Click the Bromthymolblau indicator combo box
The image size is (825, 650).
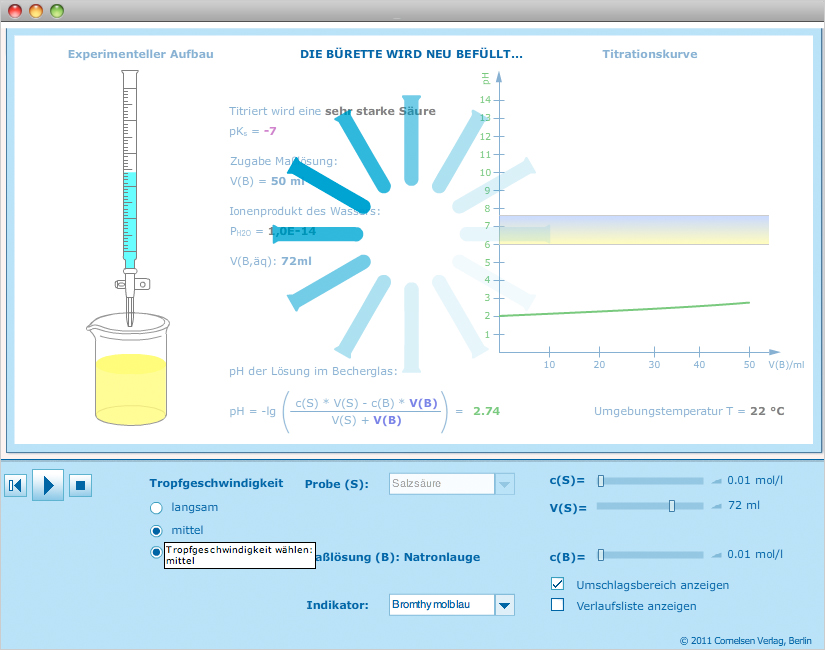(x=441, y=605)
